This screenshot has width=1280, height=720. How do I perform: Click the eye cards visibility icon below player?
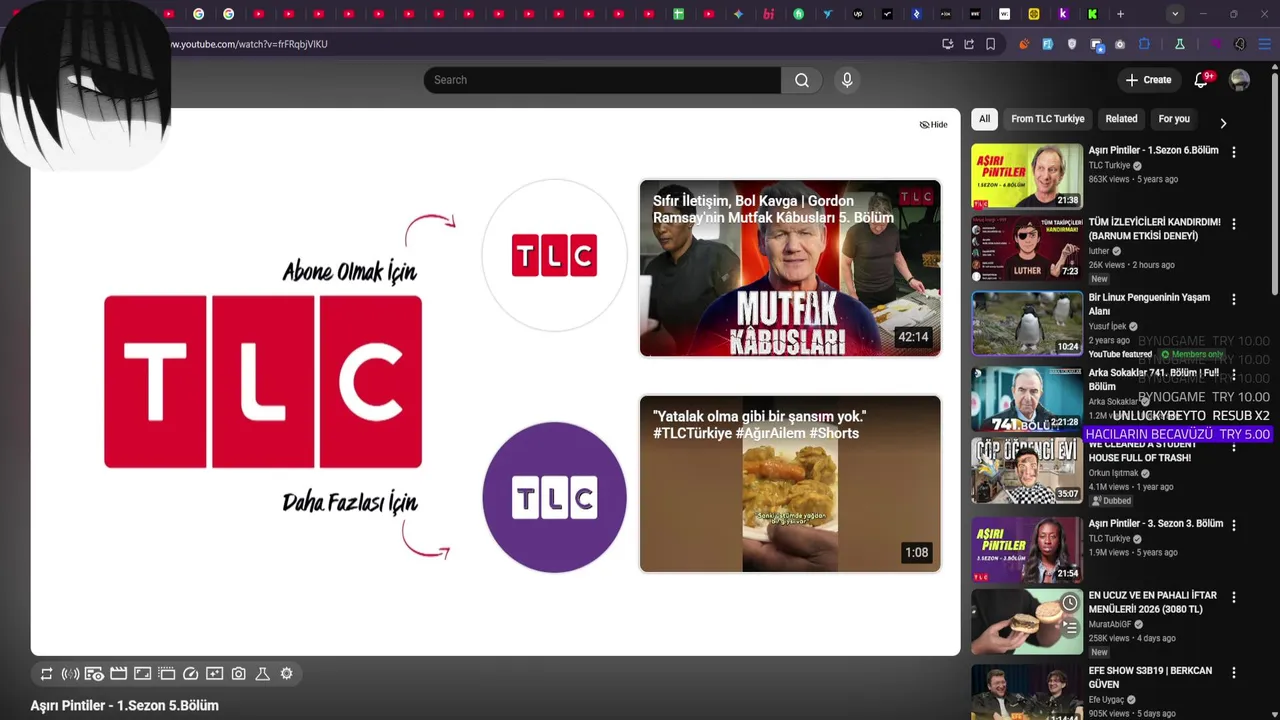[x=94, y=674]
